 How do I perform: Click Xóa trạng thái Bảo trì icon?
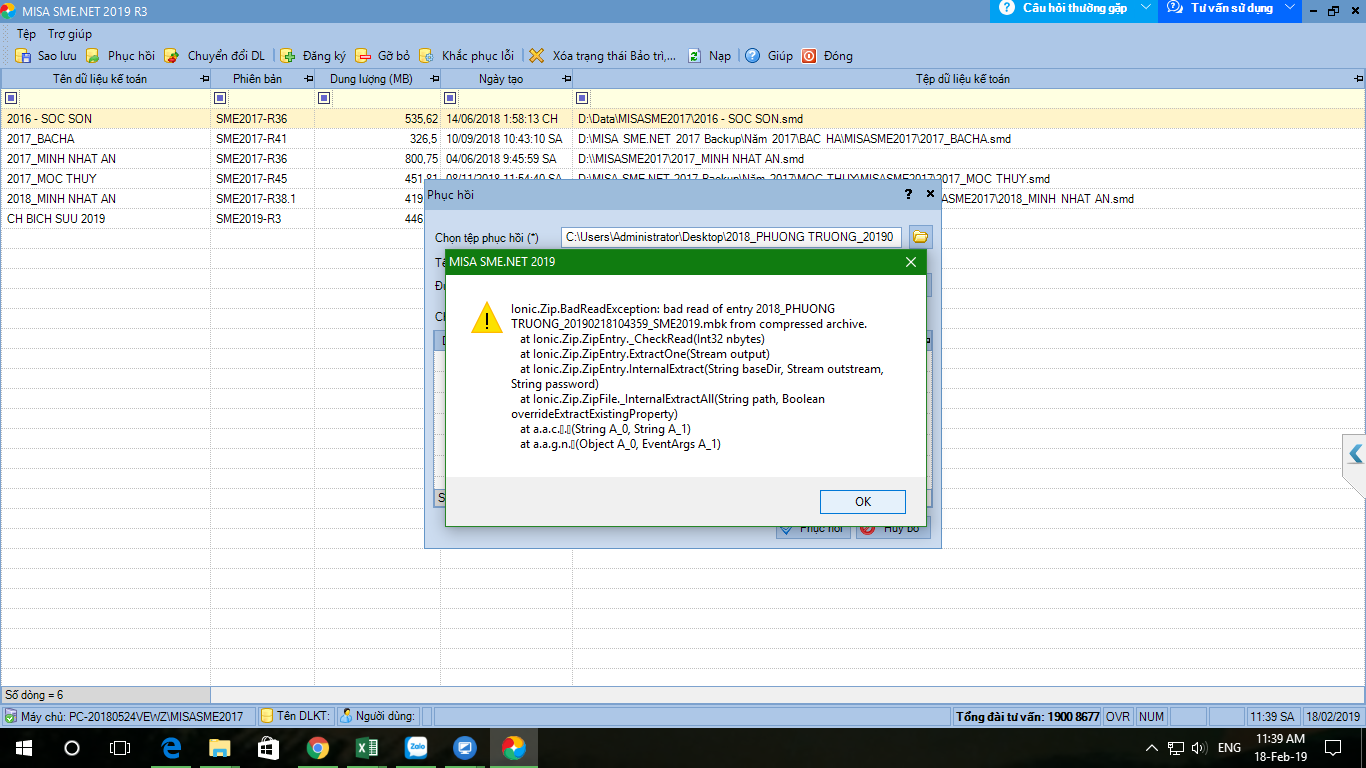537,56
